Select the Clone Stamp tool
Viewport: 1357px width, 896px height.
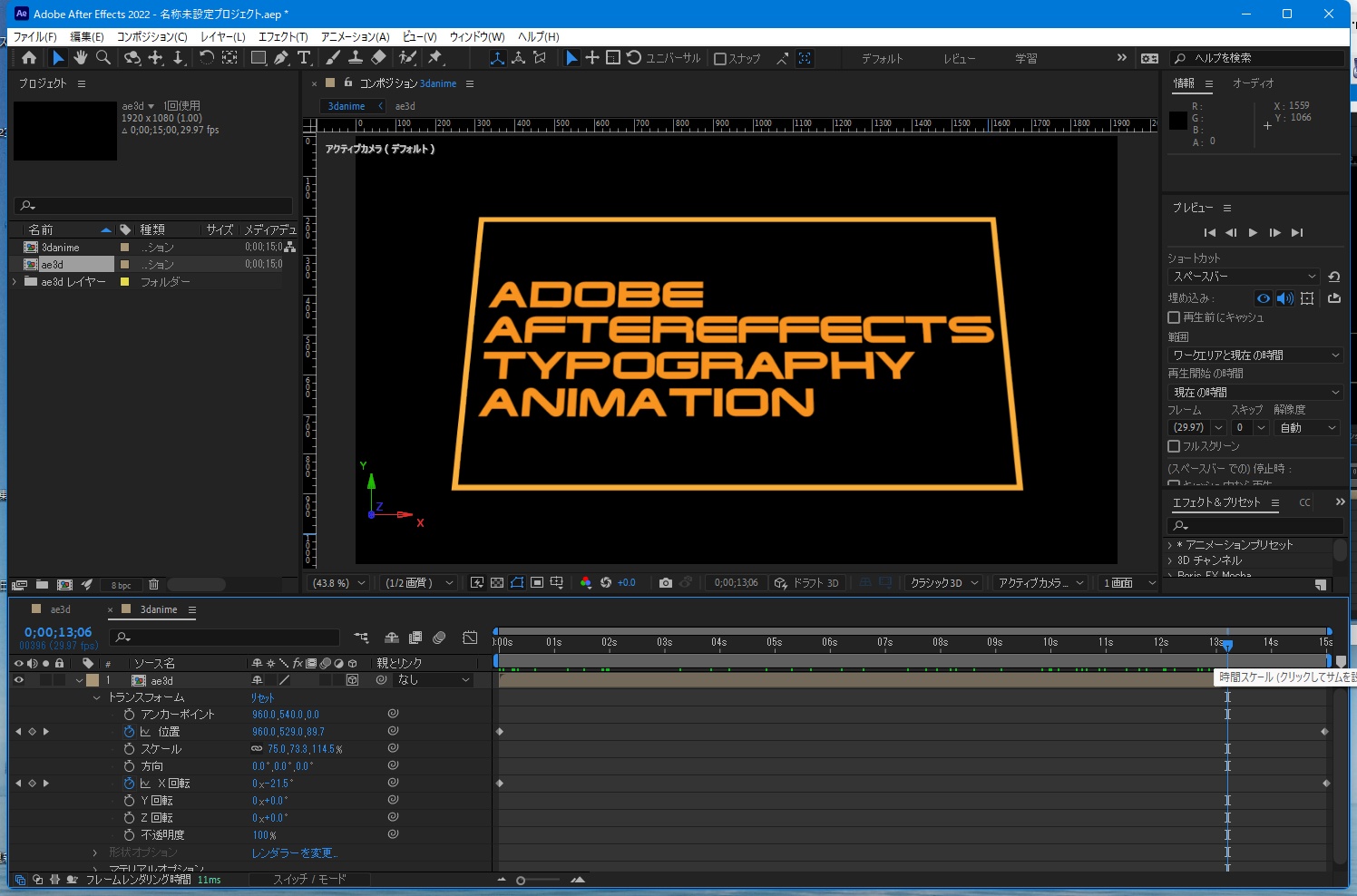(356, 58)
